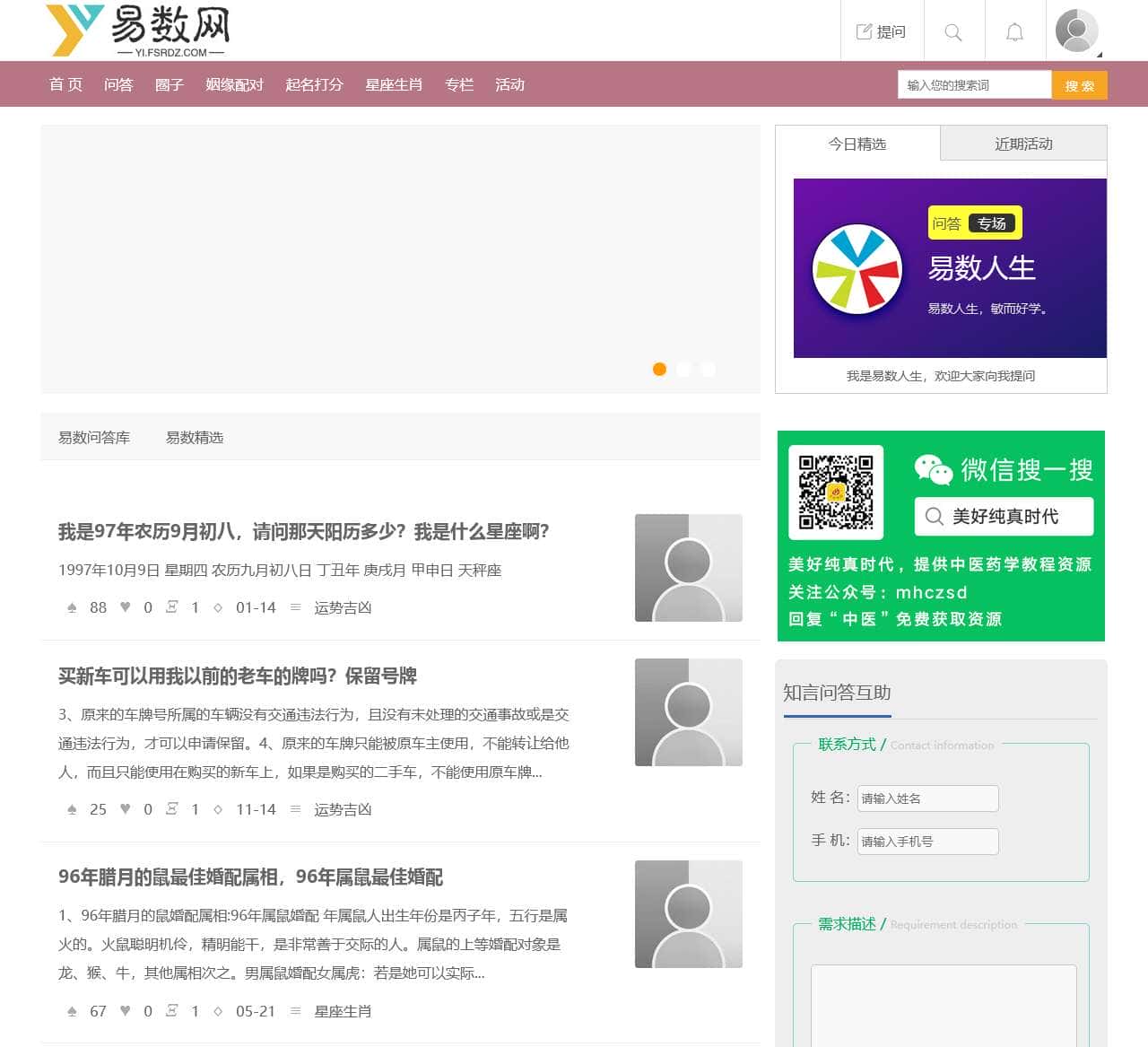The height and width of the screenshot is (1047, 1148).
Task: Select the third carousel indicator dot
Action: 708,369
